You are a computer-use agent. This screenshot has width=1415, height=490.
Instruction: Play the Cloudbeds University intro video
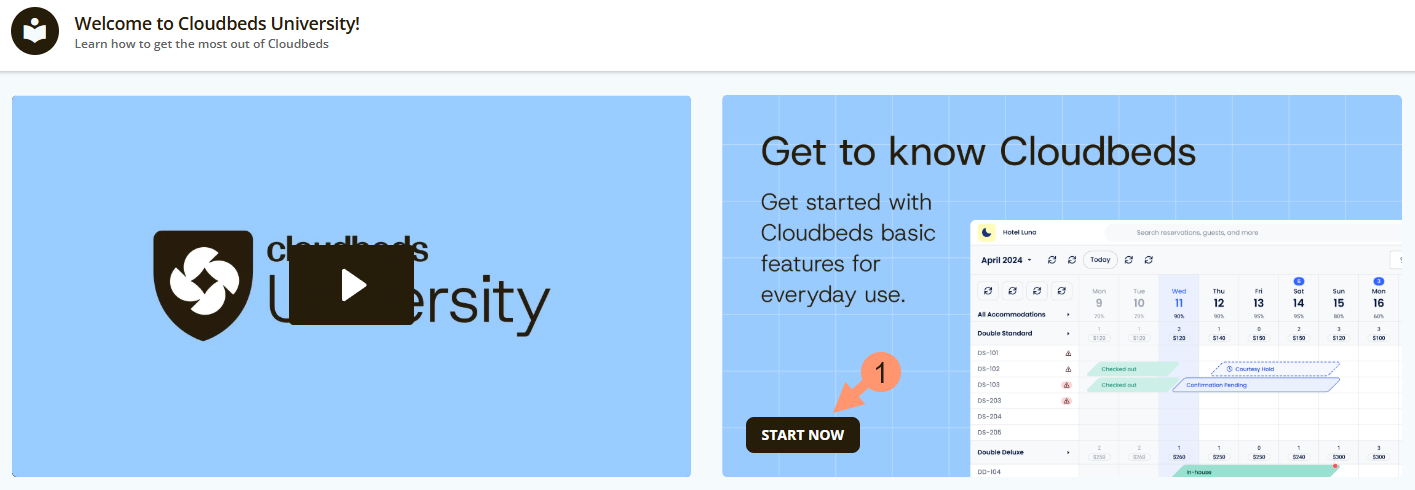[351, 285]
